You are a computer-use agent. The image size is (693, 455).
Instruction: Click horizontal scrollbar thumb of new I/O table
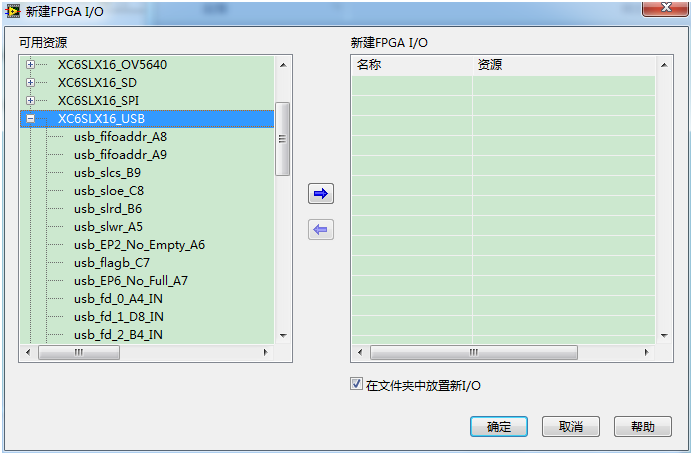click(x=474, y=352)
